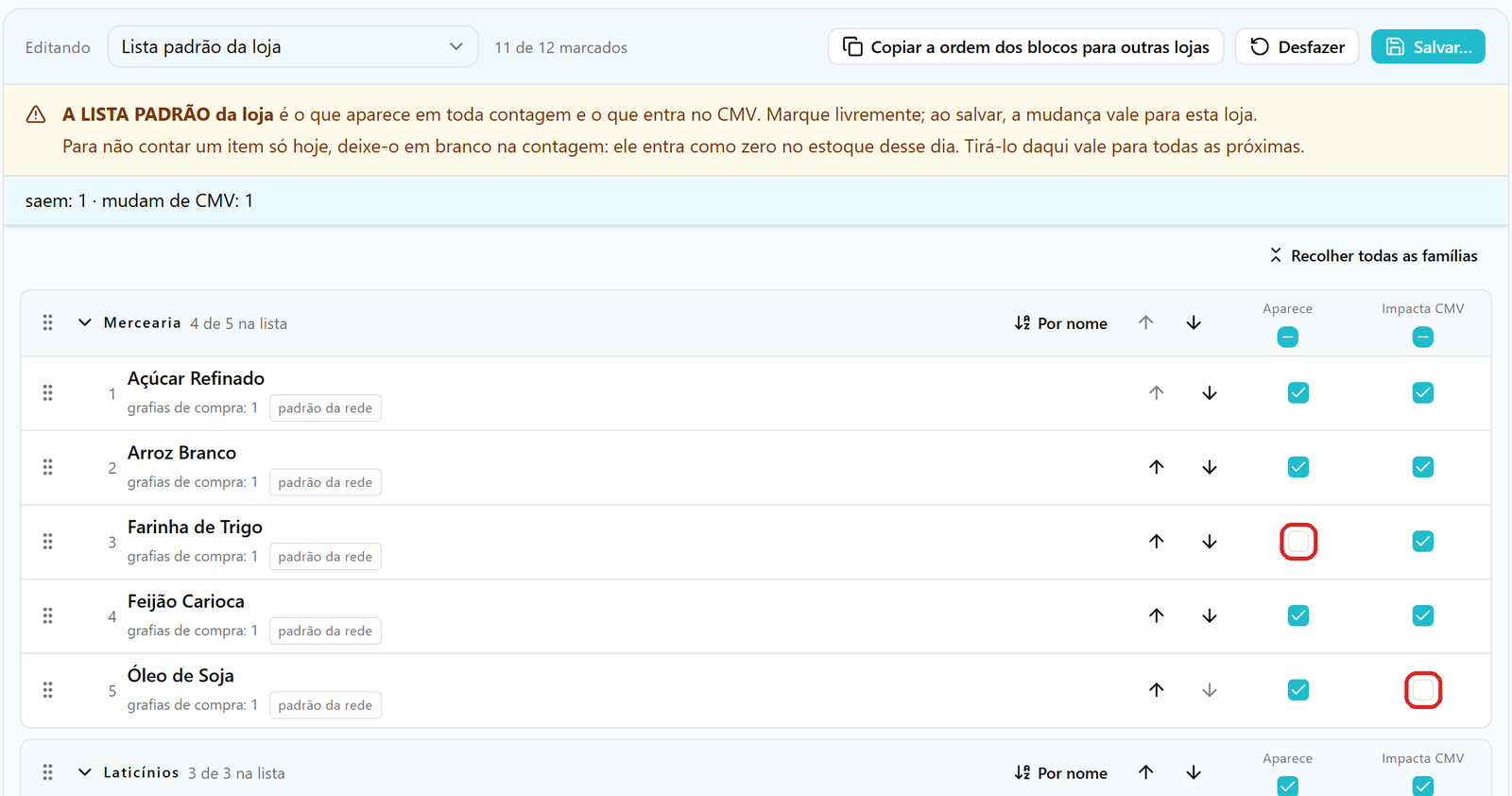Click Recolher todas as famílias
Screen dimensions: 1512x796
pos(1373,256)
